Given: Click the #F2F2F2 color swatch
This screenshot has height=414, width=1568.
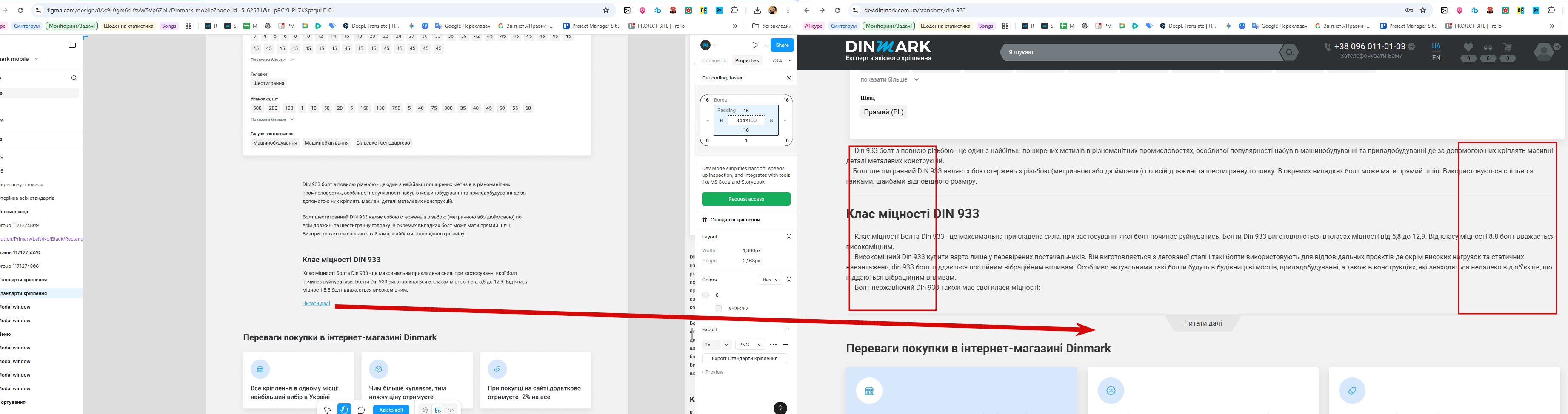Looking at the screenshot, I should [718, 309].
